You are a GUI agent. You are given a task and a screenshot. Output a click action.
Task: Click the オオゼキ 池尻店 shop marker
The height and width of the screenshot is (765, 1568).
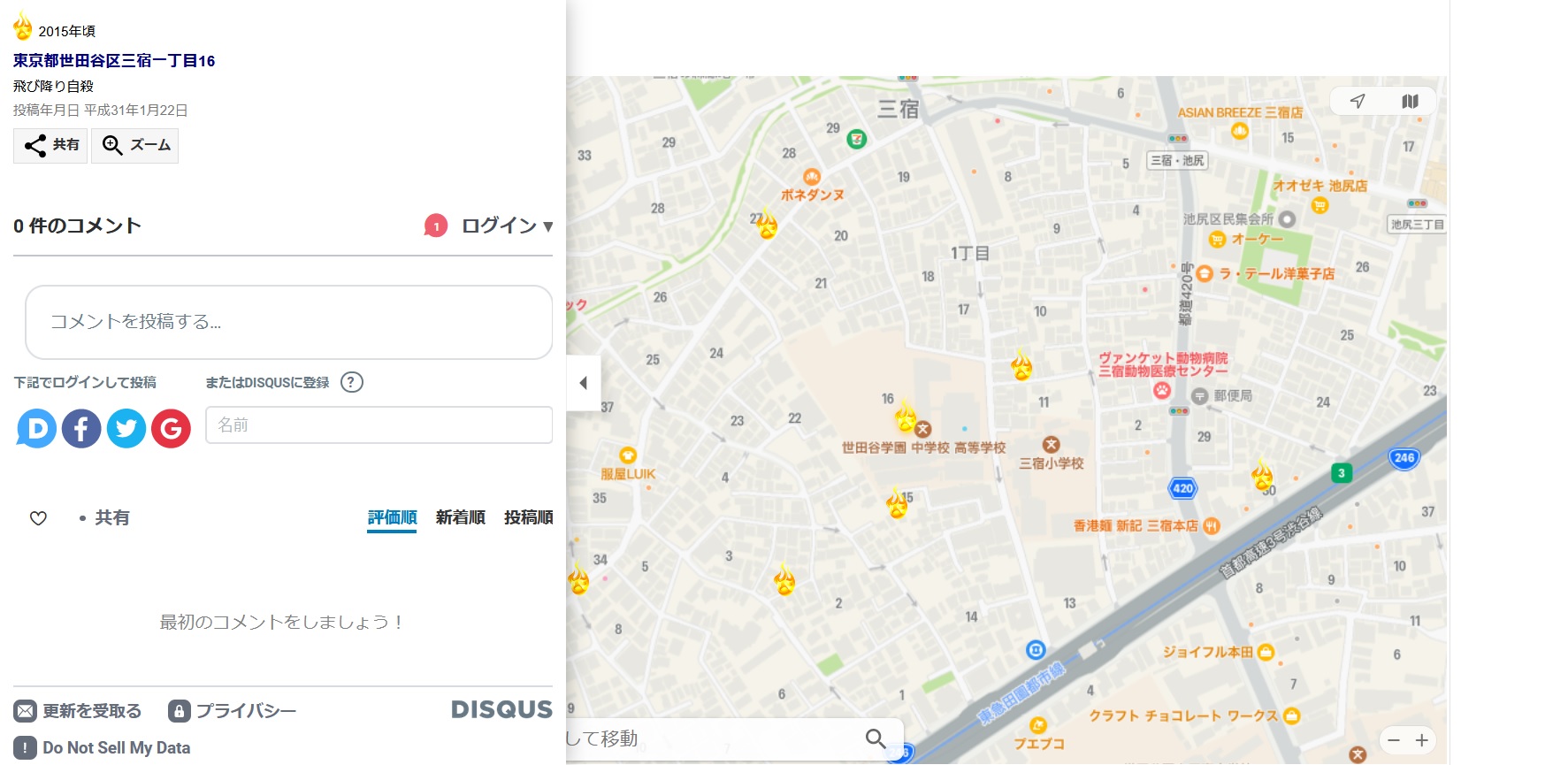1319,205
